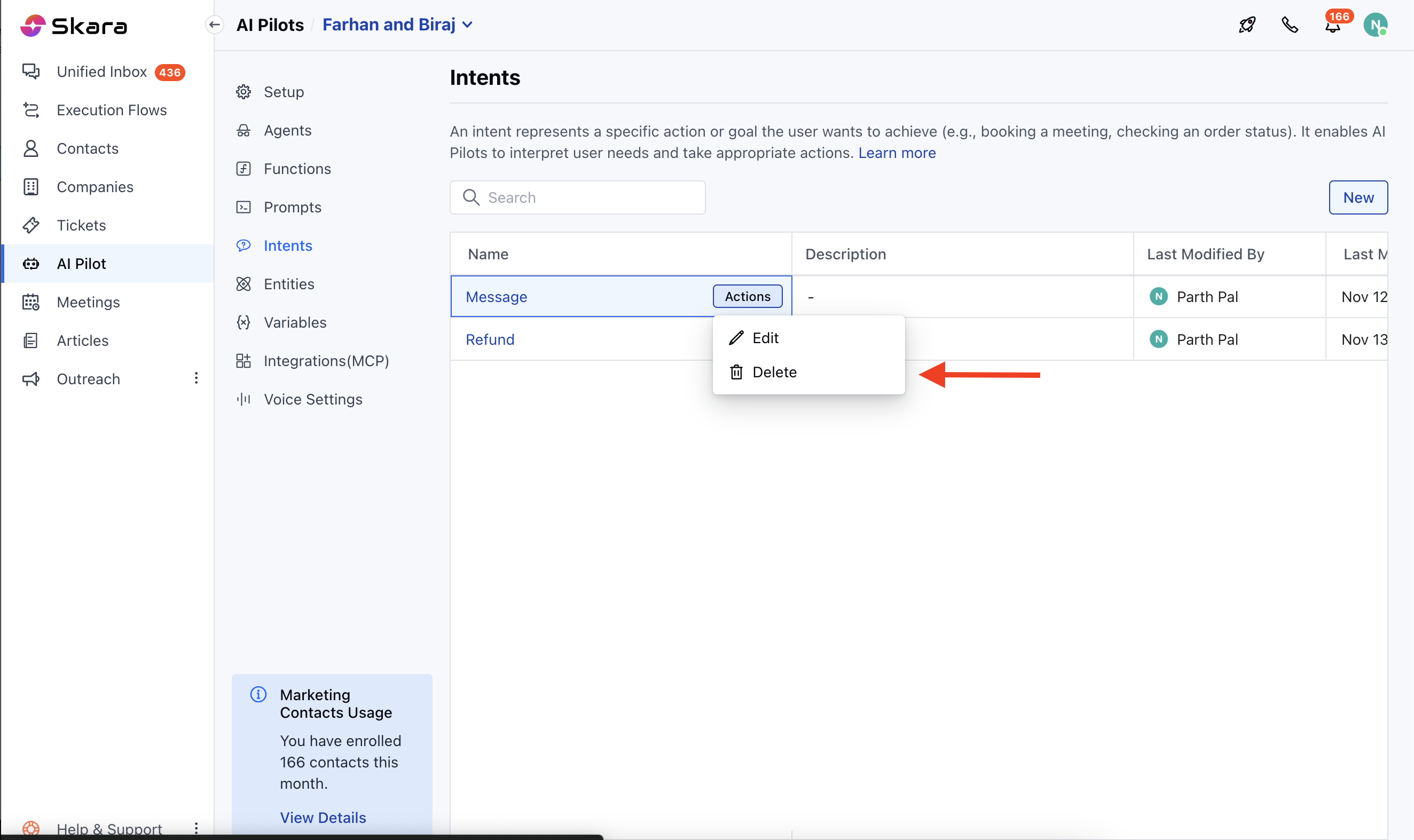
Task: Click the rocket icon in top bar
Action: [1246, 25]
